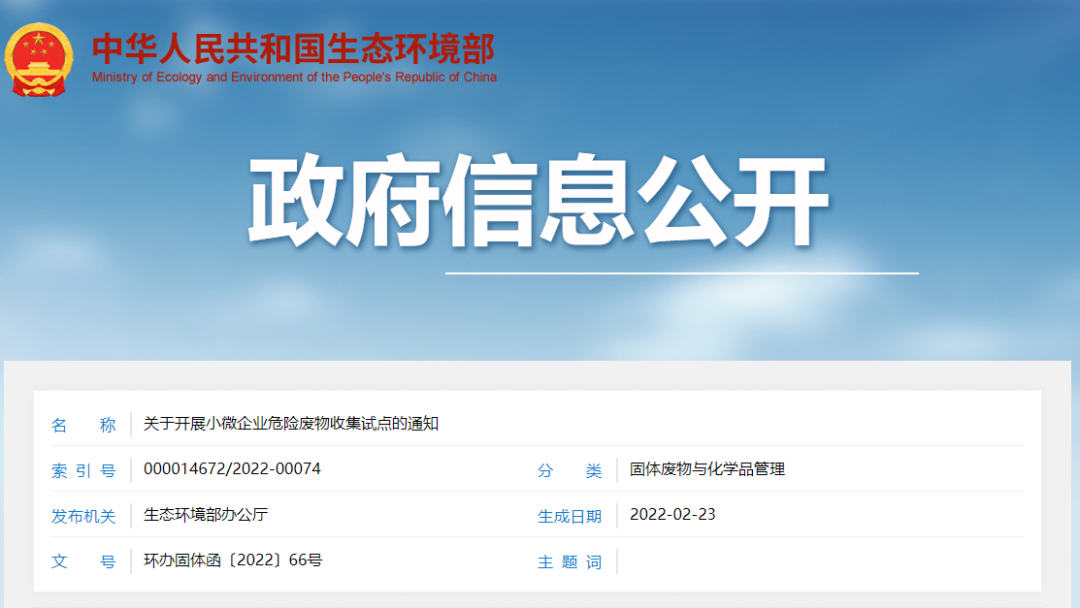Select the date 2022-02-23

[672, 515]
